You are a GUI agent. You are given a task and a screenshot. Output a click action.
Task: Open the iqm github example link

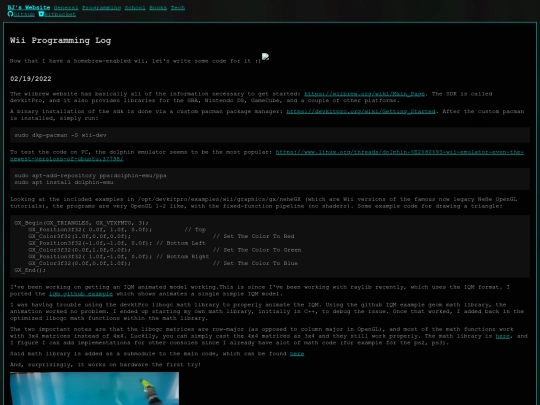(81, 294)
